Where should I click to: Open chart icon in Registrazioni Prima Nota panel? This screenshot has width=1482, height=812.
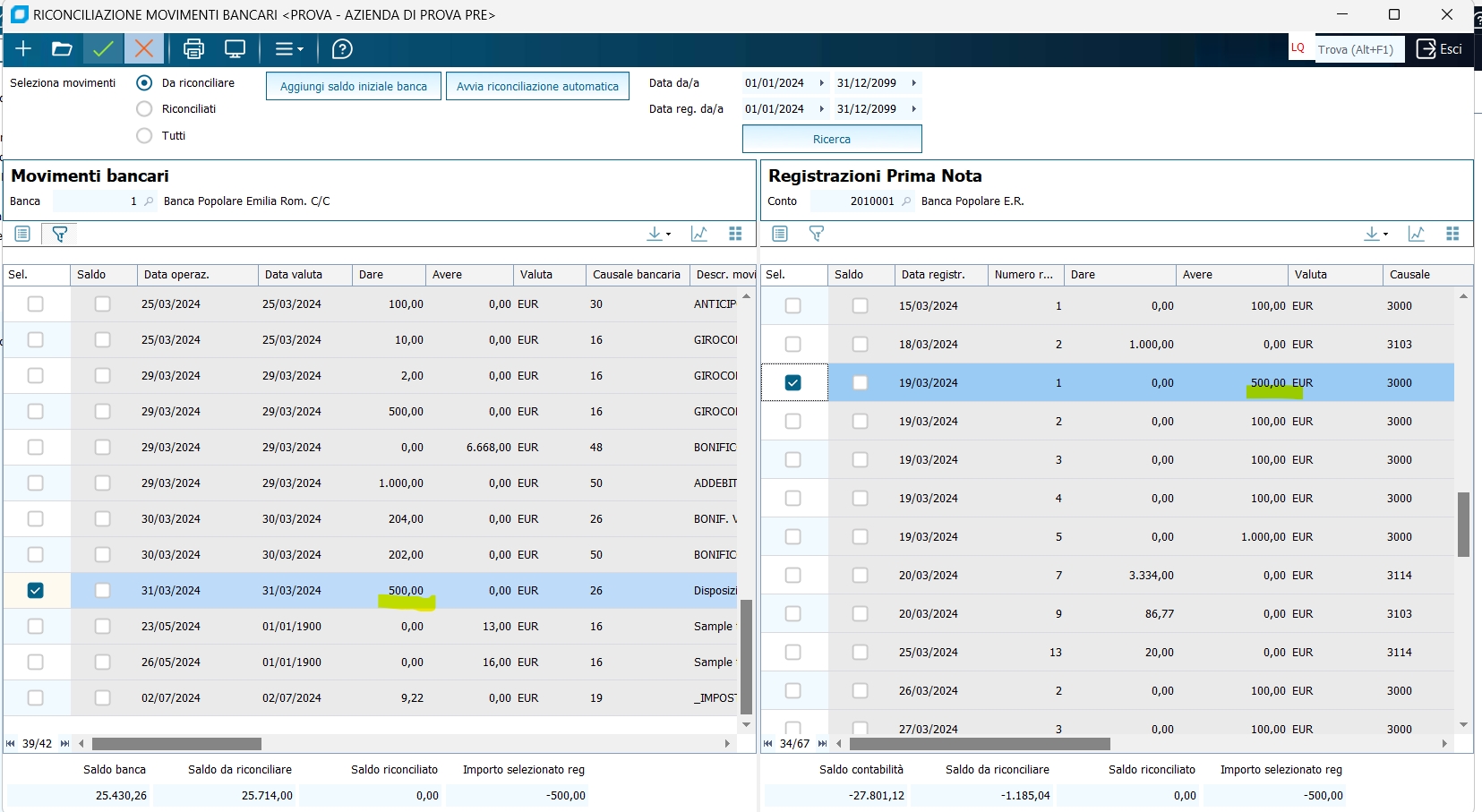1416,234
